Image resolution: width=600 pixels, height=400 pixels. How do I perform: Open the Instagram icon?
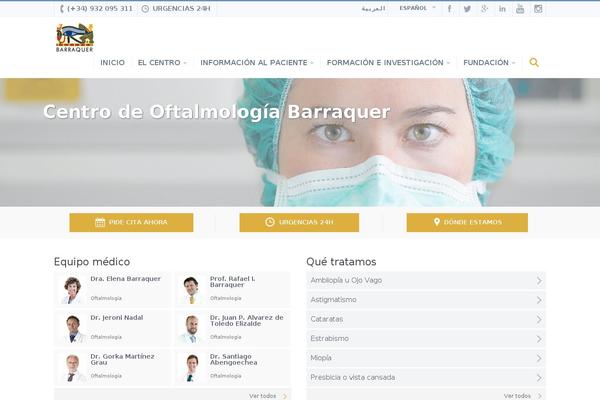click(538, 8)
